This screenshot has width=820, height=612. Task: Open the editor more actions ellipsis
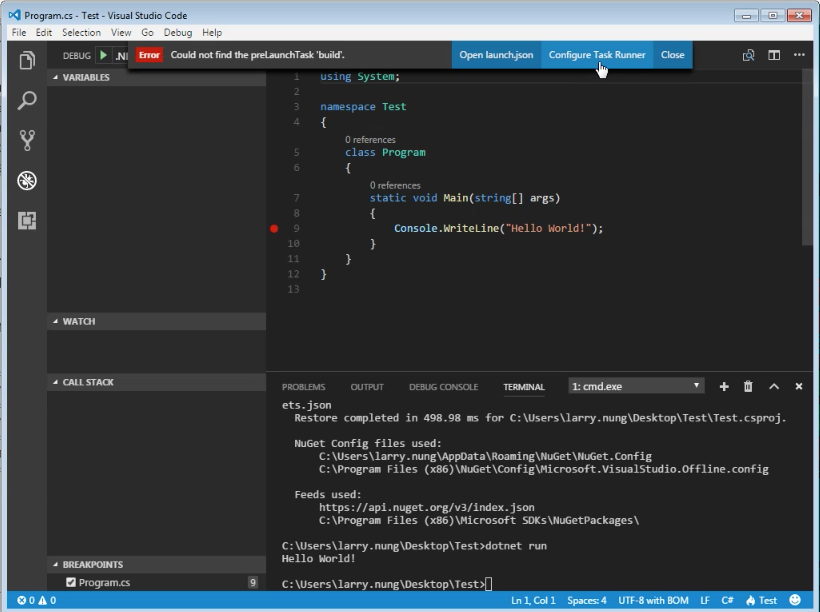(x=799, y=54)
